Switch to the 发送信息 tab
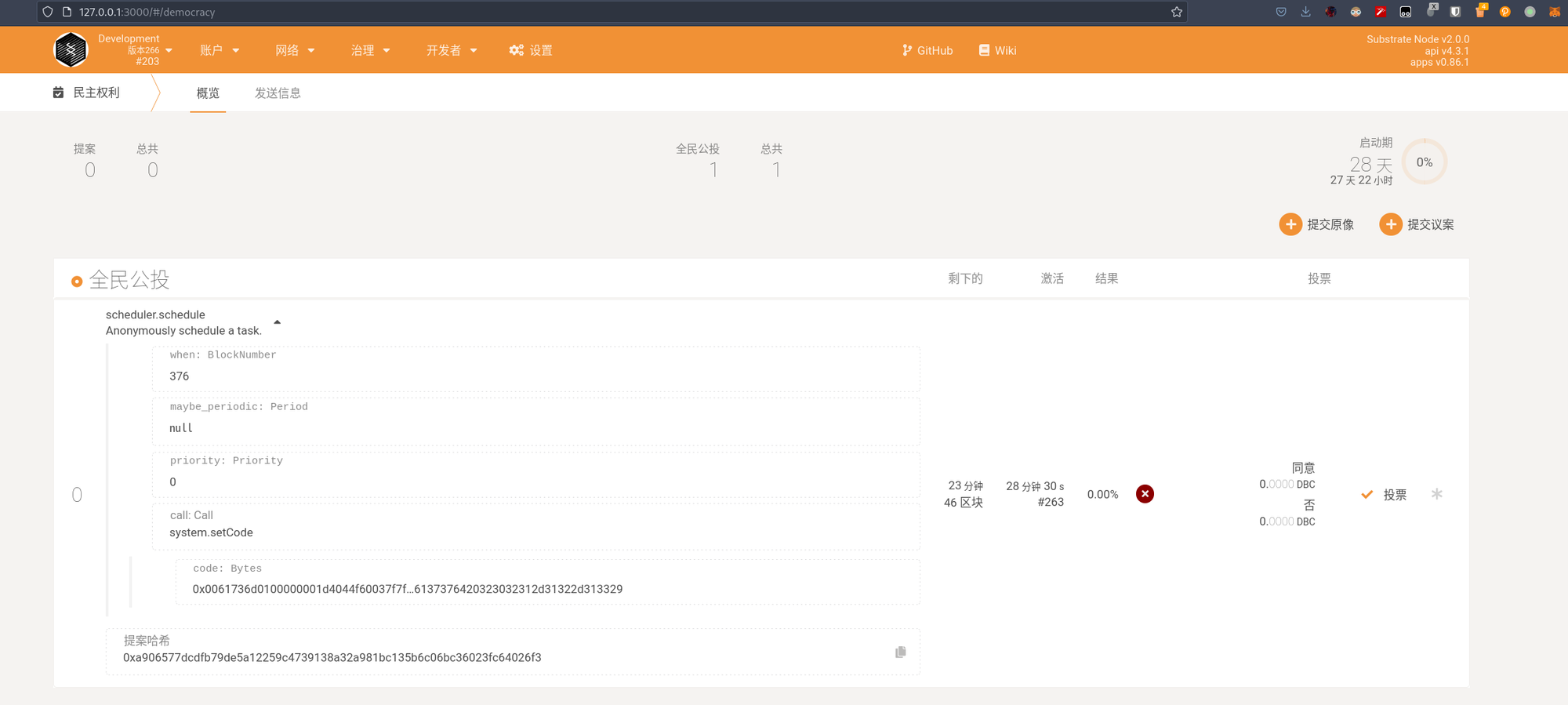The image size is (1568, 705). click(278, 93)
